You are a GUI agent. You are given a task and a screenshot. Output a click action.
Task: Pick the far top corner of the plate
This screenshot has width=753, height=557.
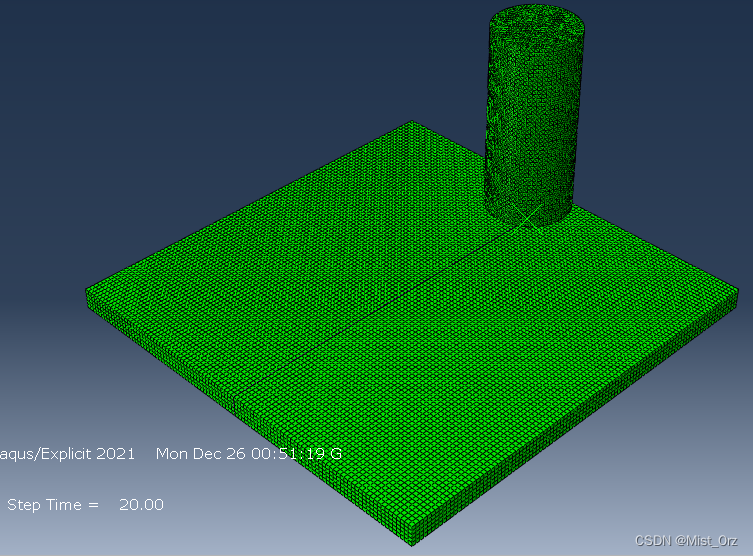[x=411, y=124]
